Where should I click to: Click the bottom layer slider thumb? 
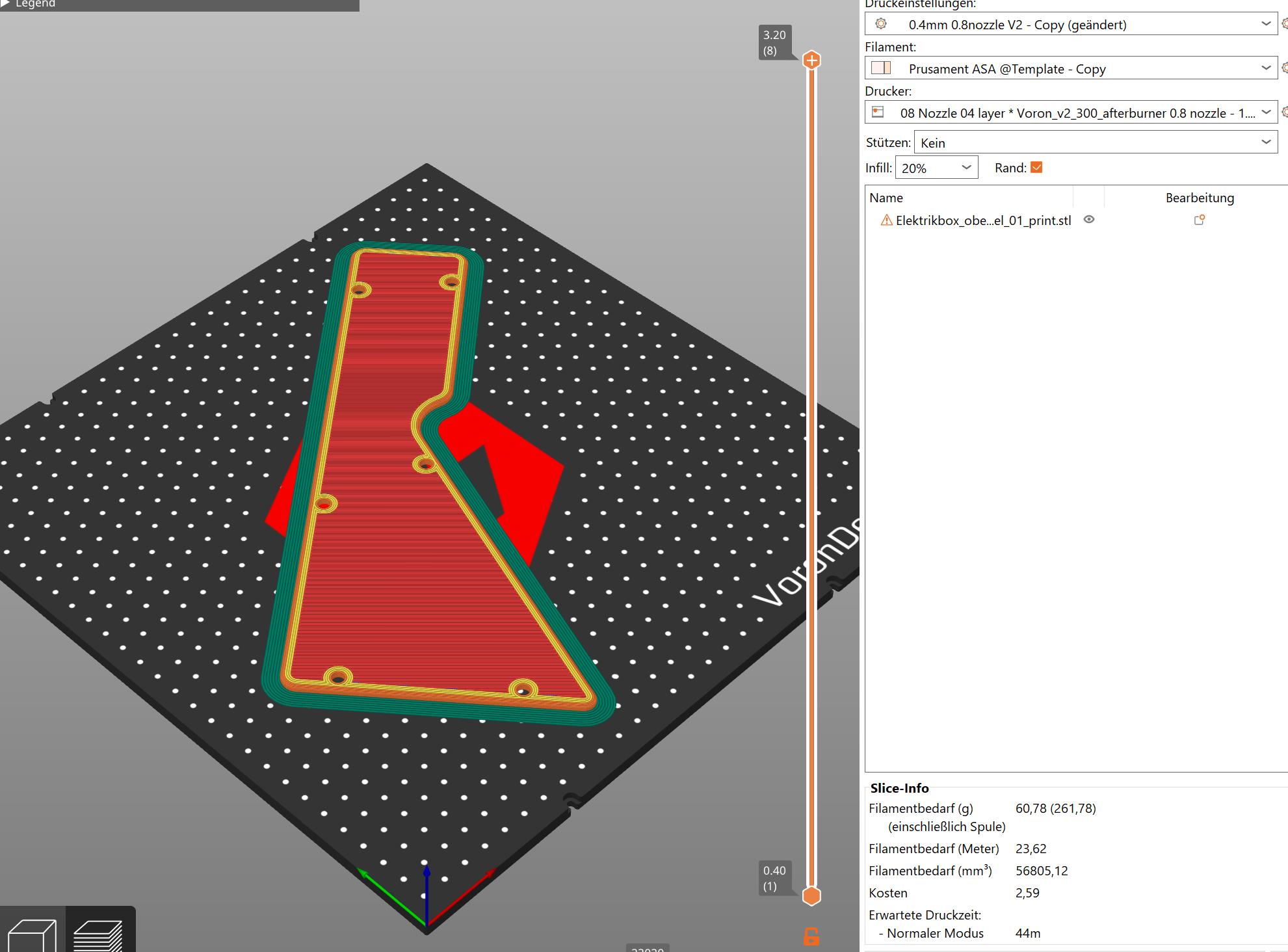(x=811, y=896)
